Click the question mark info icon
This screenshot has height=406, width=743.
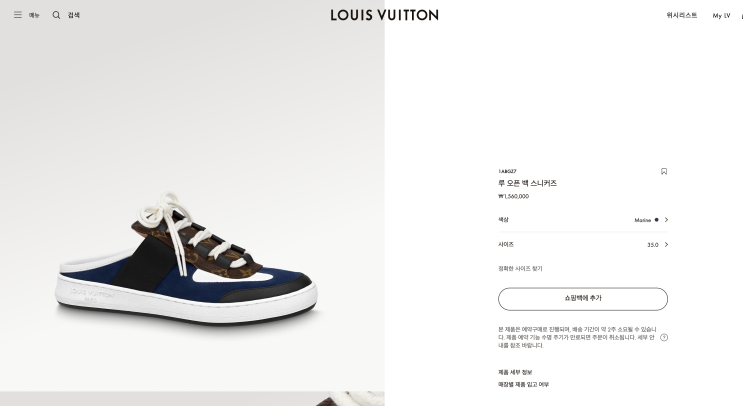pyautogui.click(x=664, y=337)
